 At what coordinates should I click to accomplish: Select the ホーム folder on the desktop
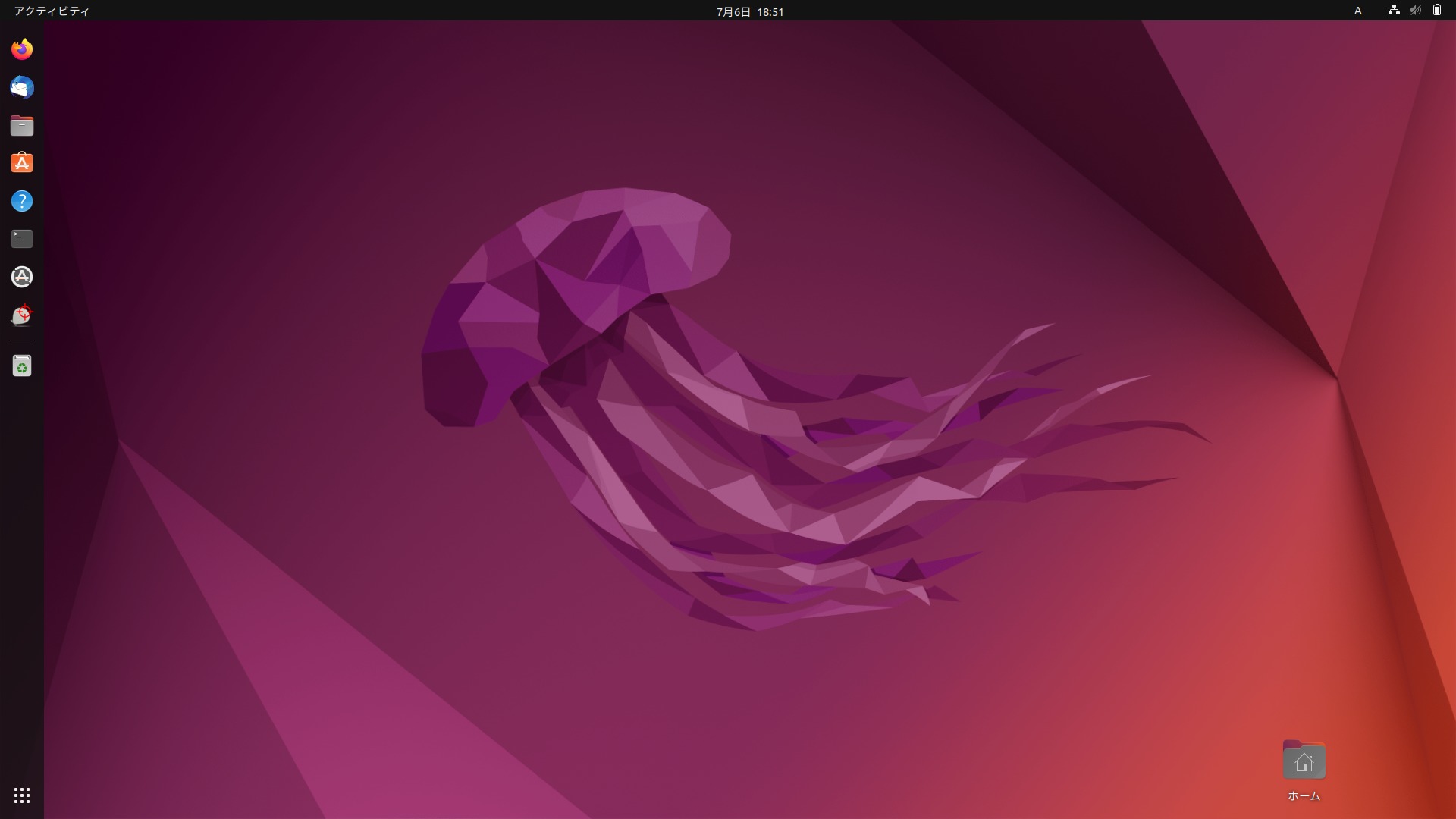(x=1303, y=761)
